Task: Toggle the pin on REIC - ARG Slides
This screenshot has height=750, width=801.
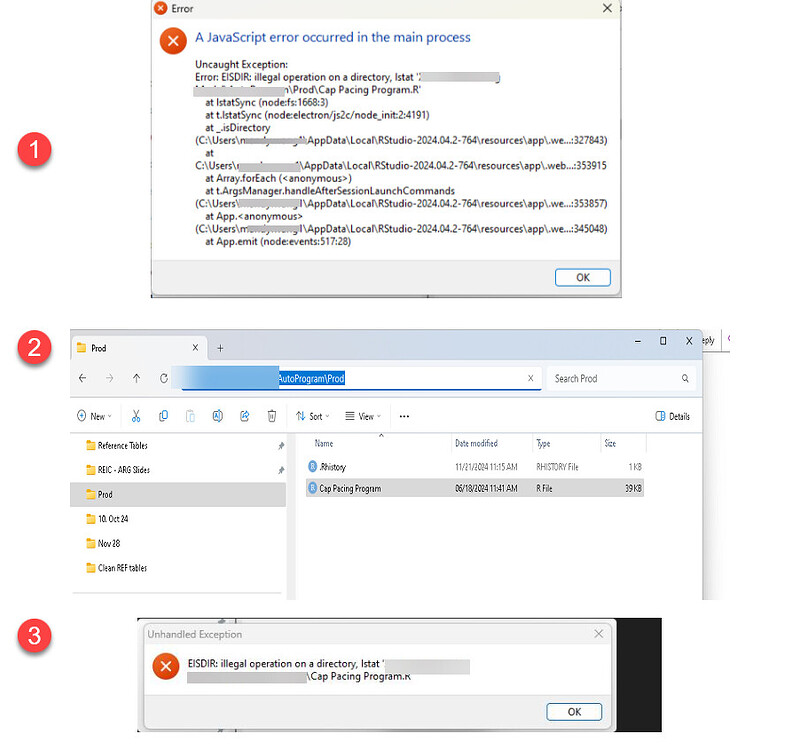Action: [280, 472]
